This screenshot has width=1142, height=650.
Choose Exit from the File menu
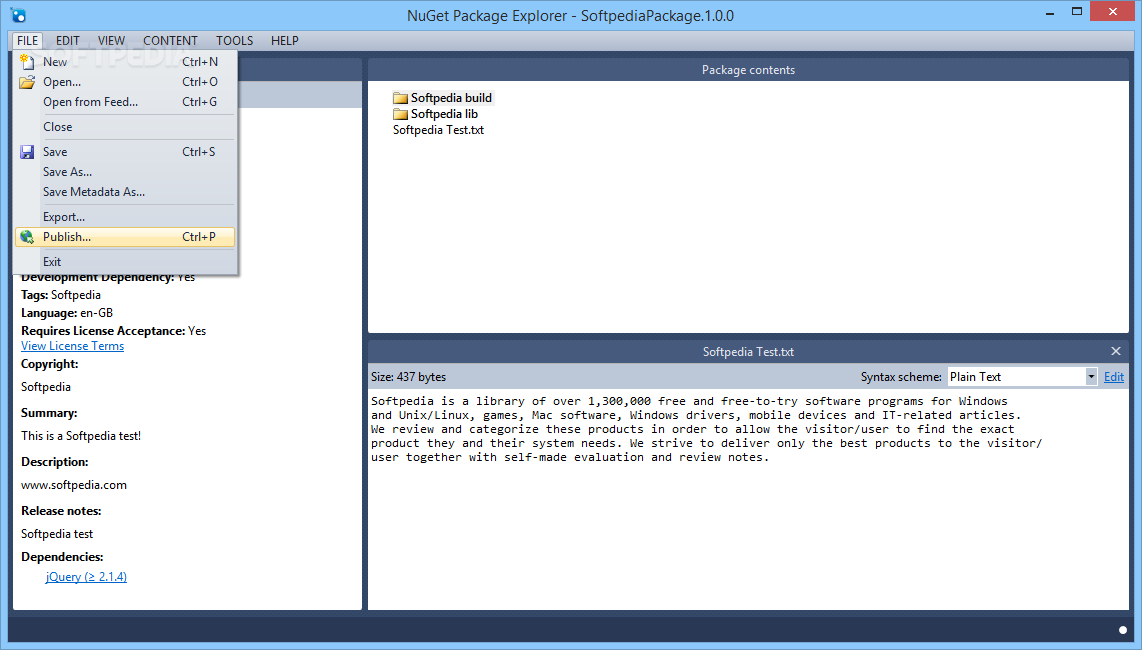125,262
